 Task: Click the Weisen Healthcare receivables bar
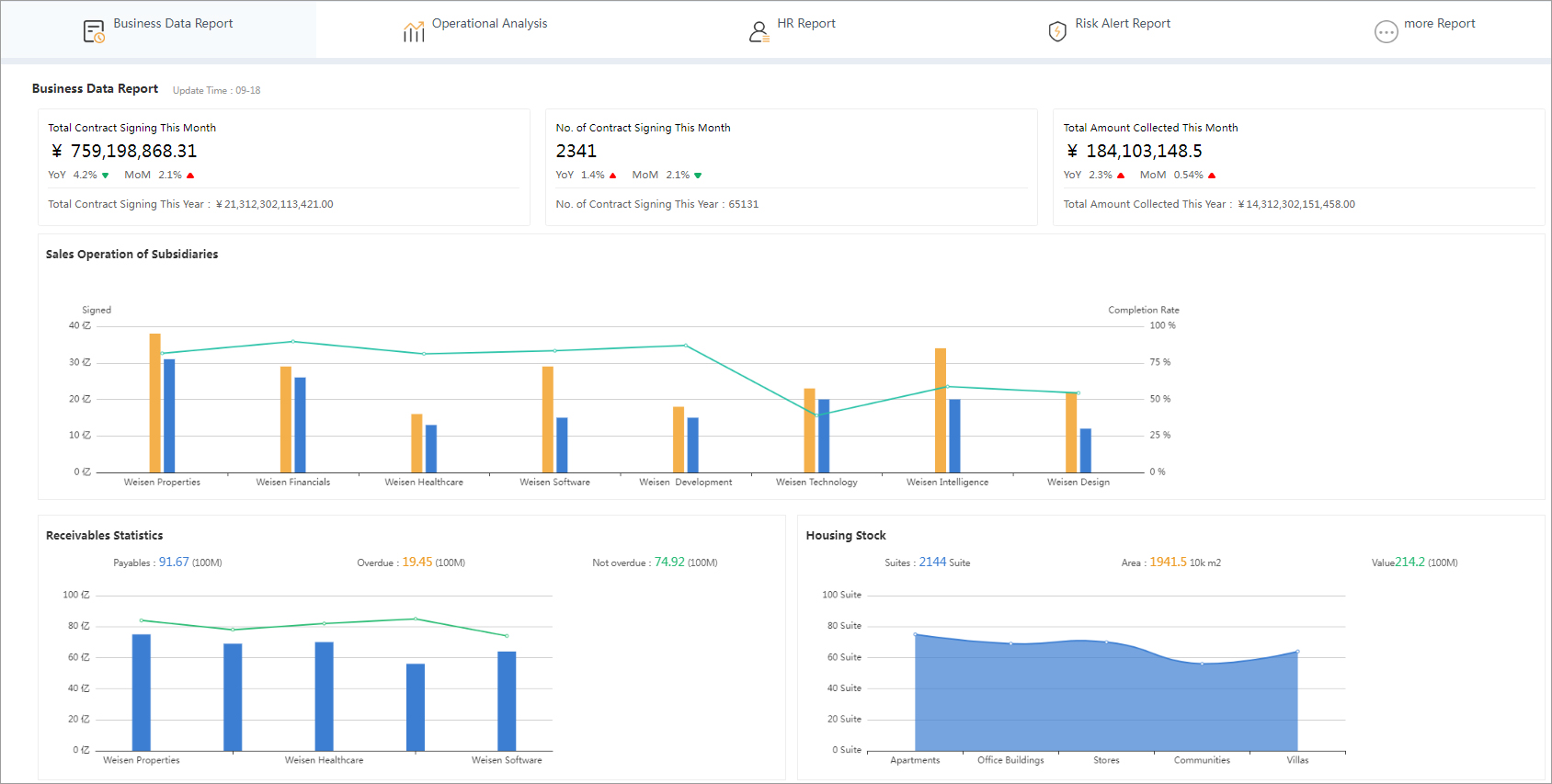click(325, 697)
